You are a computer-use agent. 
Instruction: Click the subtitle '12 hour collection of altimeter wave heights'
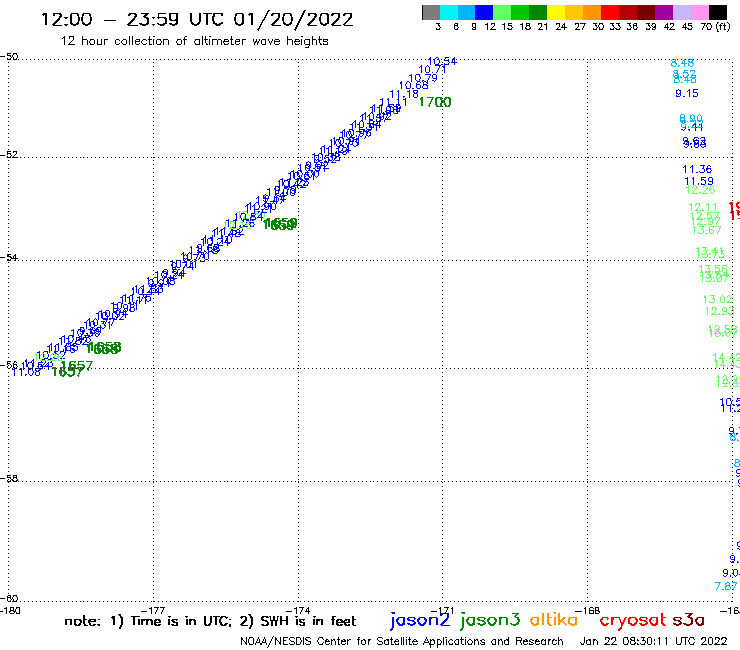[194, 41]
